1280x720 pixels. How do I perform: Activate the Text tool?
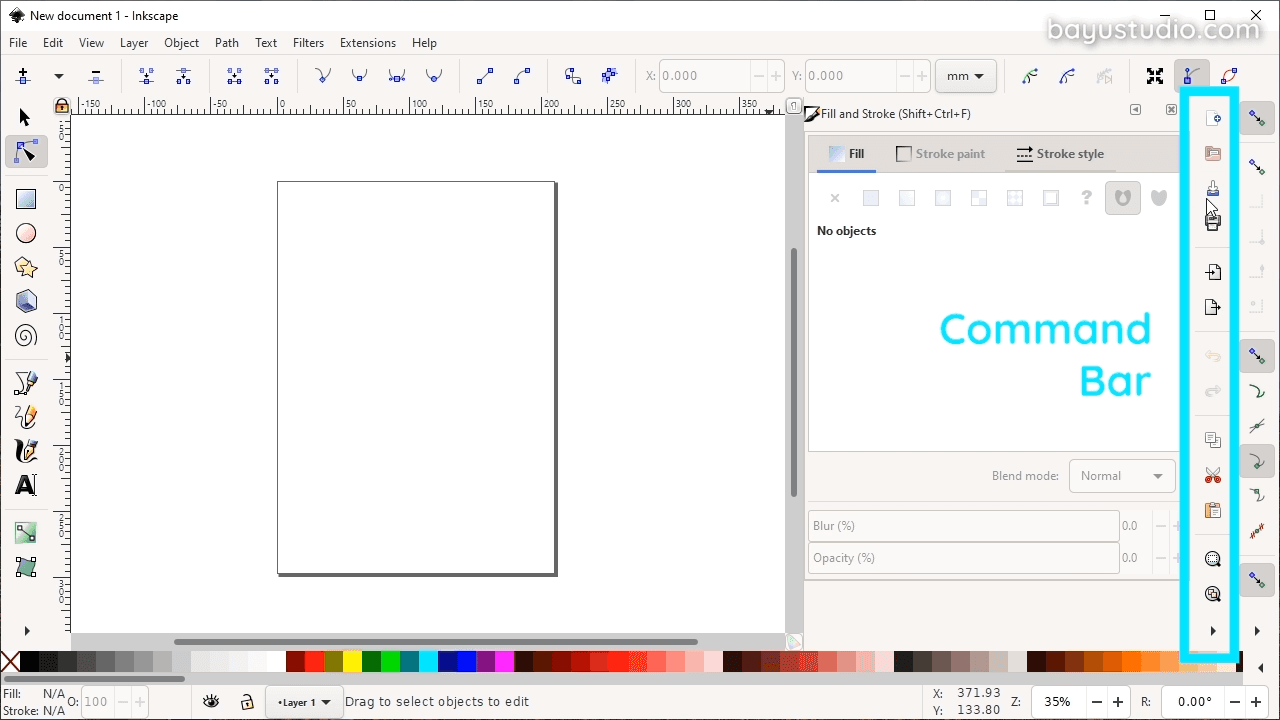(25, 485)
